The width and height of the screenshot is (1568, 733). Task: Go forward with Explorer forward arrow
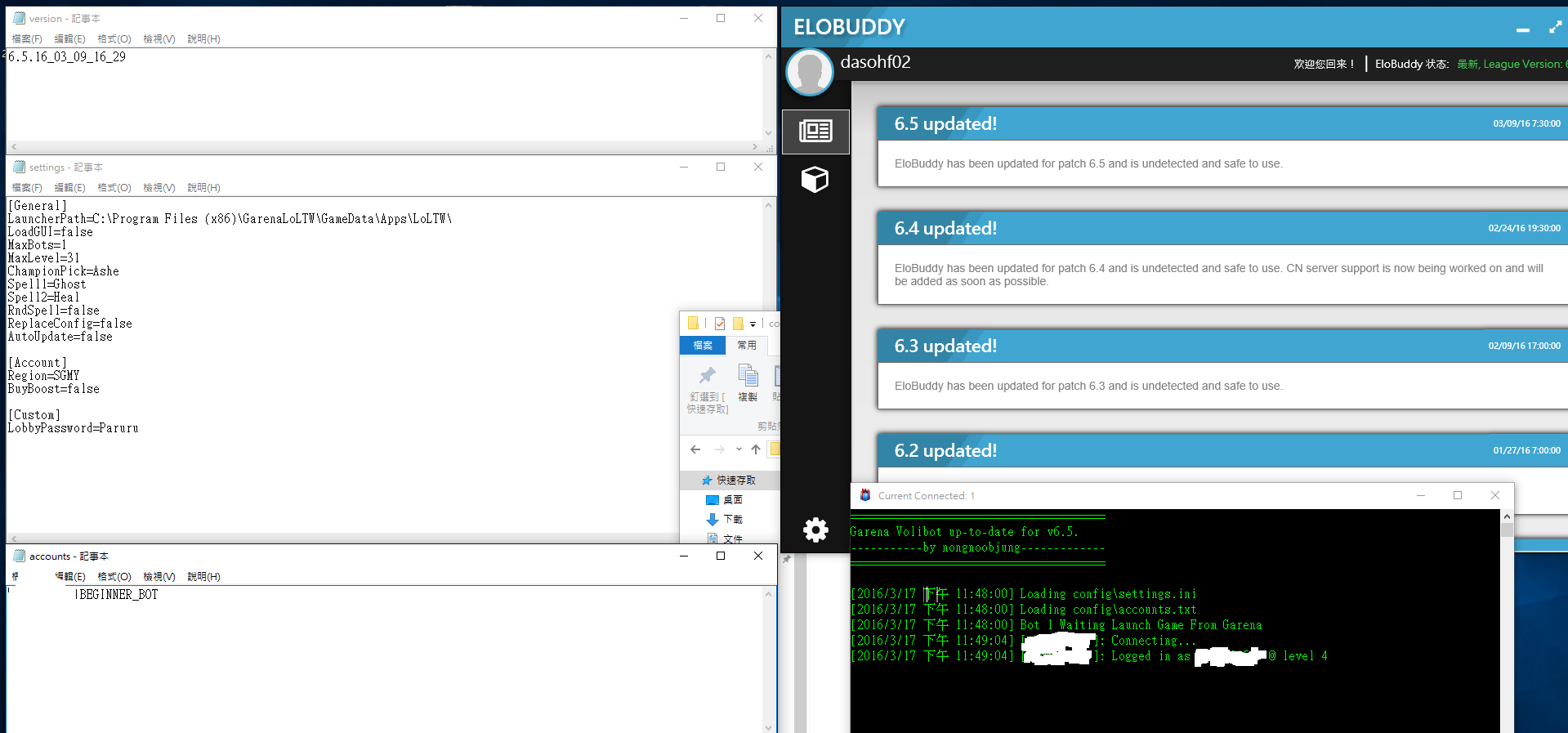(719, 449)
